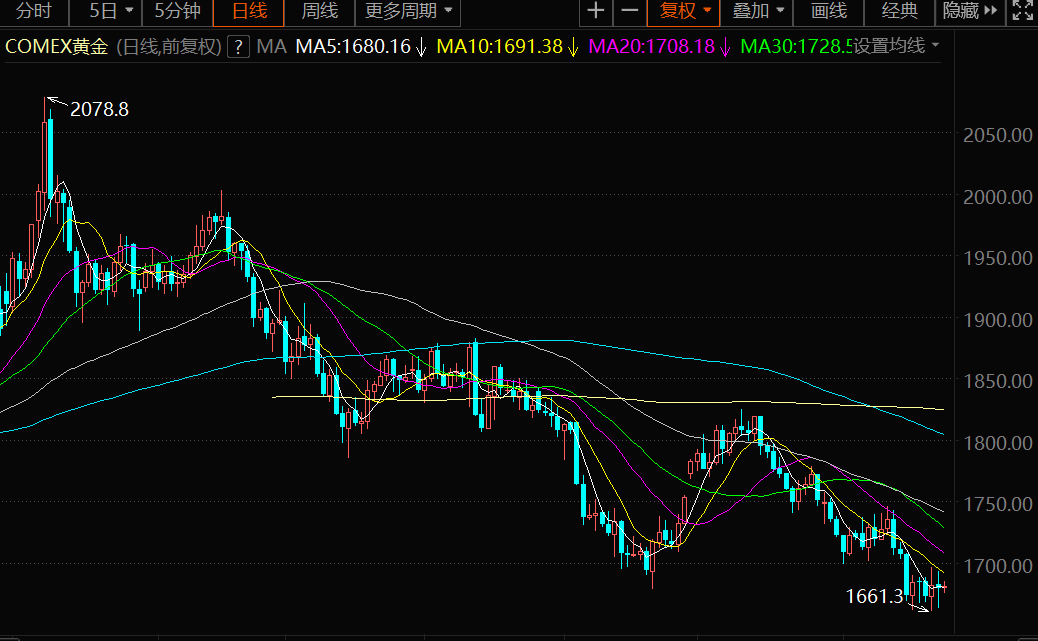Click the fullscreen expand icon
Image resolution: width=1038 pixels, height=641 pixels.
click(x=1022, y=11)
